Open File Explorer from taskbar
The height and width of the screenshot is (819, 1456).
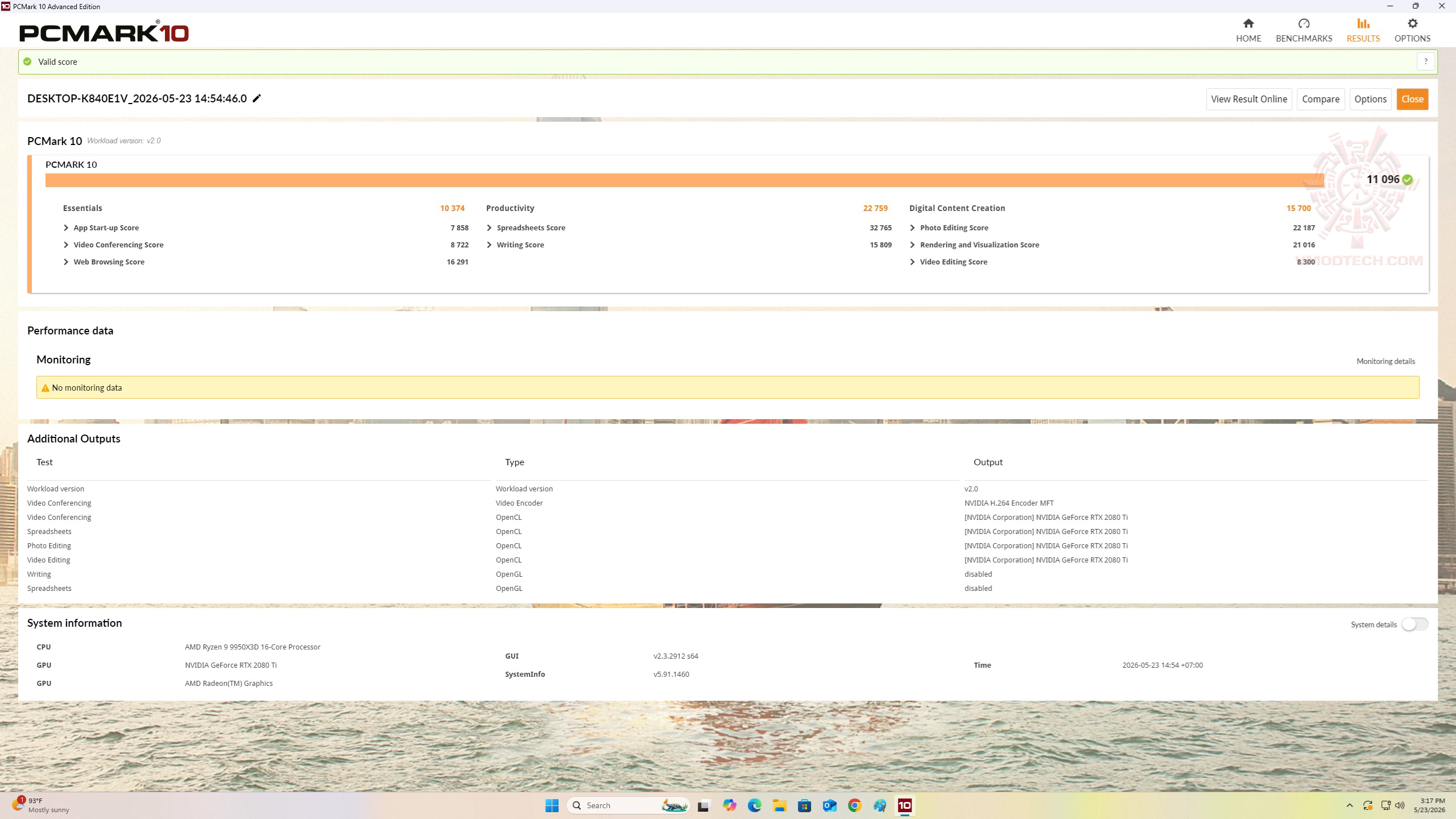click(x=779, y=805)
